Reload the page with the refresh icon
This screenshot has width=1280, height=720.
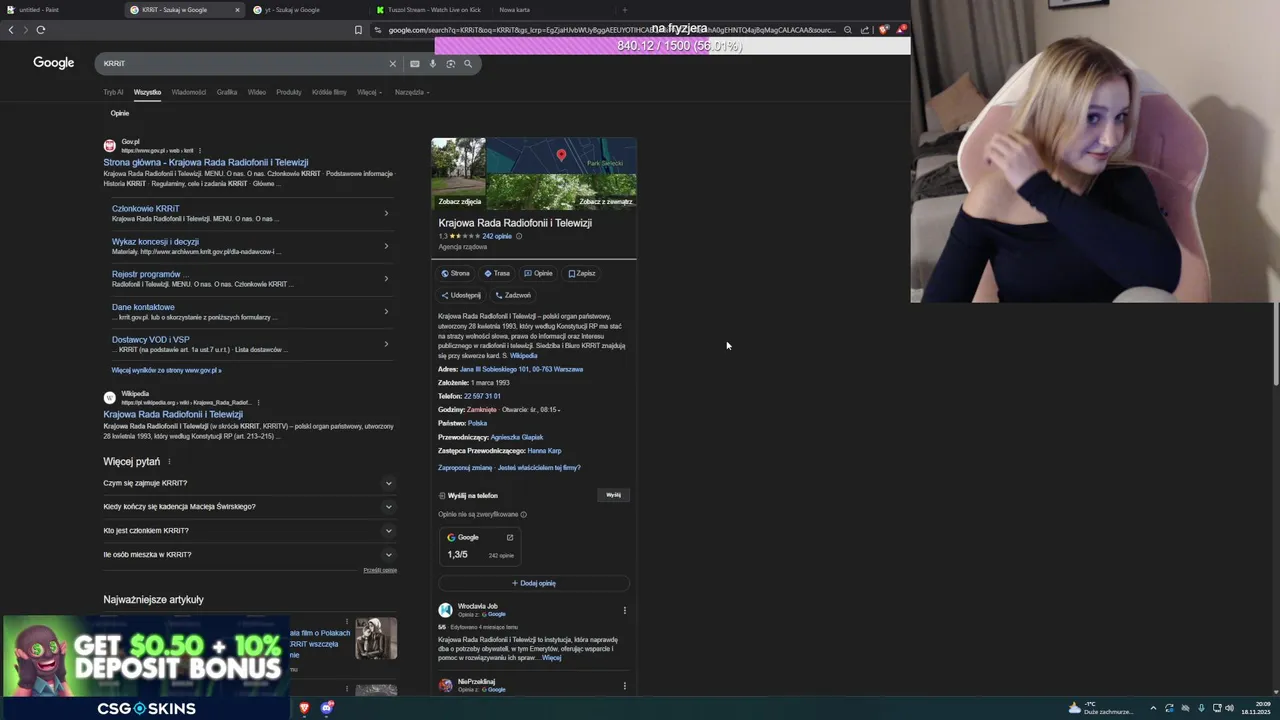(41, 30)
